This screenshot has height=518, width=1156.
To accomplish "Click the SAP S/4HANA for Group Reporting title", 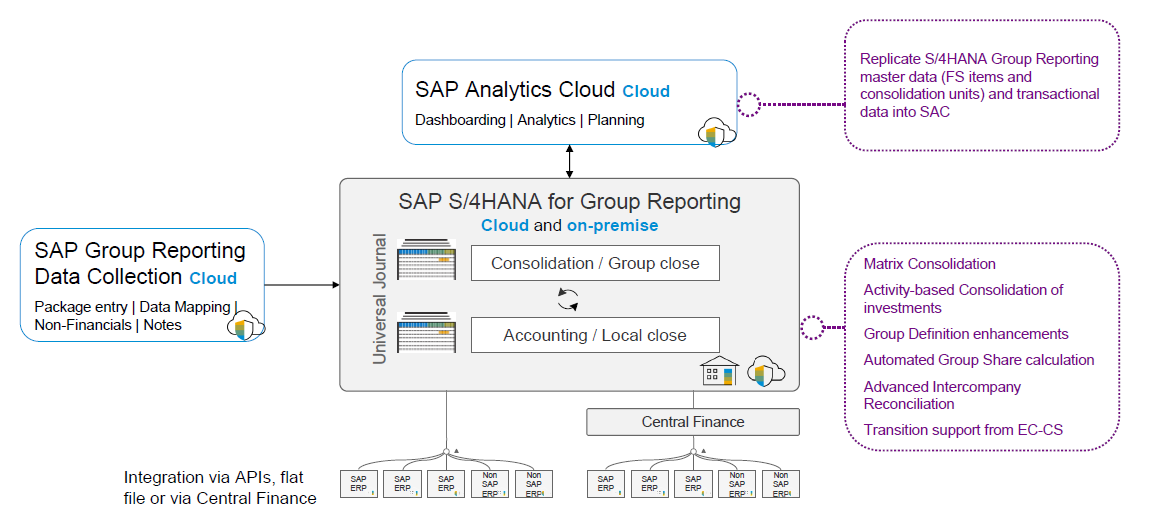I will 569,201.
